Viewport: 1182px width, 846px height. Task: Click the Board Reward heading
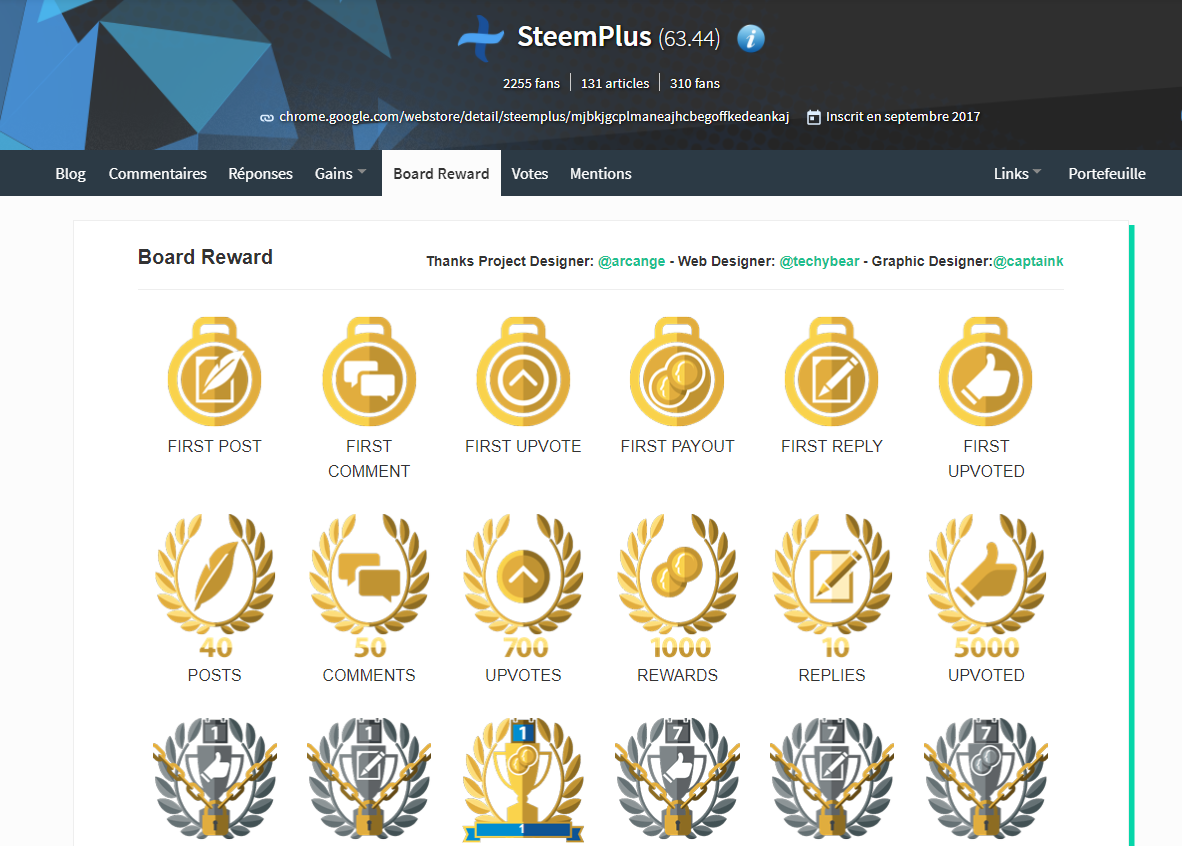205,257
